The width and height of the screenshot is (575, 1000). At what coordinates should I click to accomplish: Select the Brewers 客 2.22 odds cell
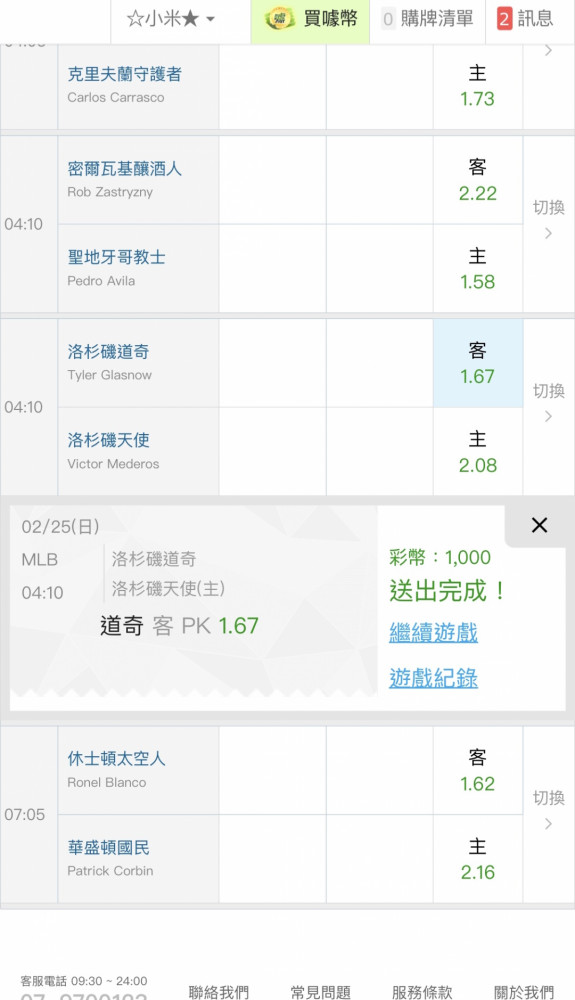click(x=478, y=180)
